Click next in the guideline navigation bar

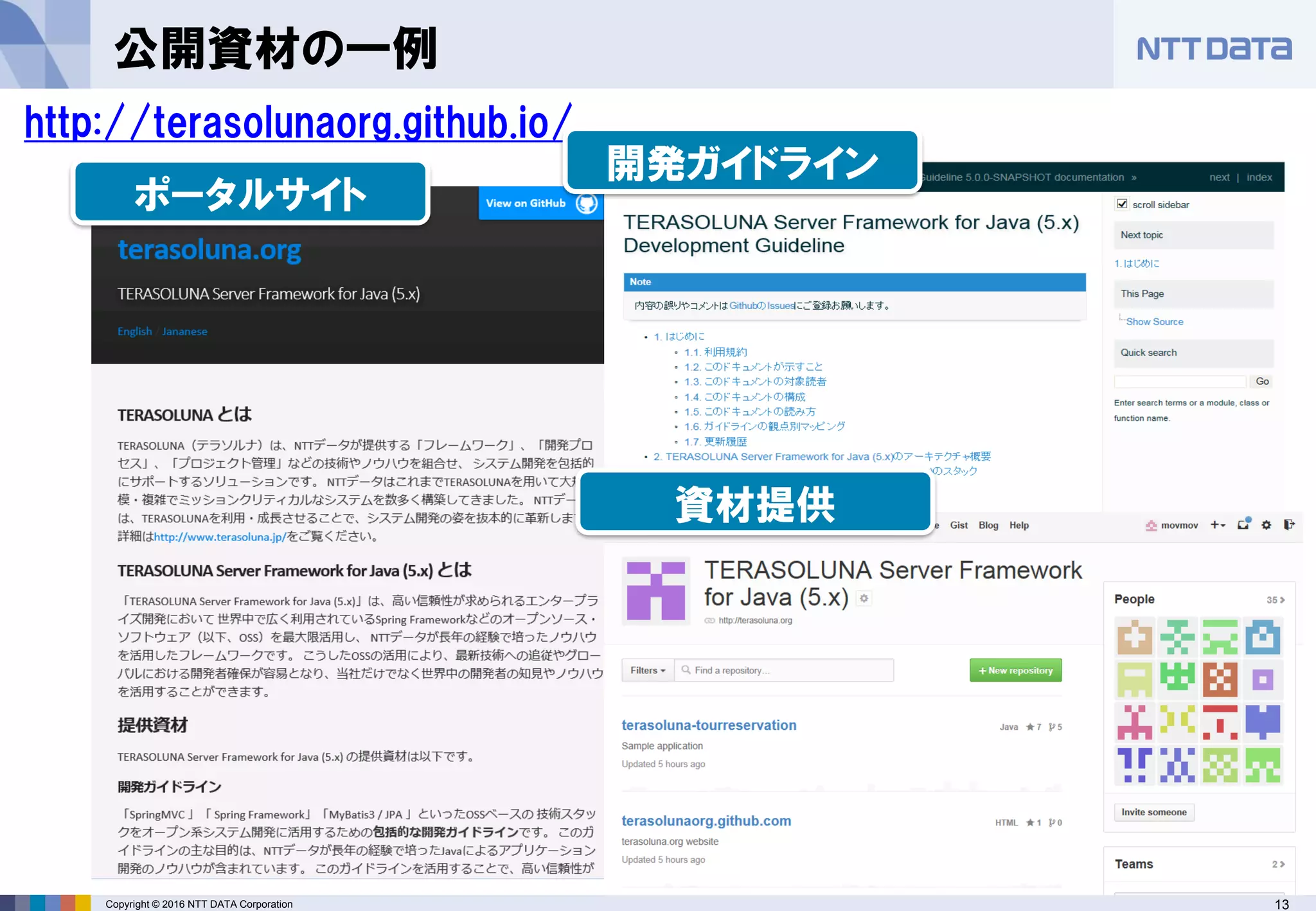point(1219,177)
